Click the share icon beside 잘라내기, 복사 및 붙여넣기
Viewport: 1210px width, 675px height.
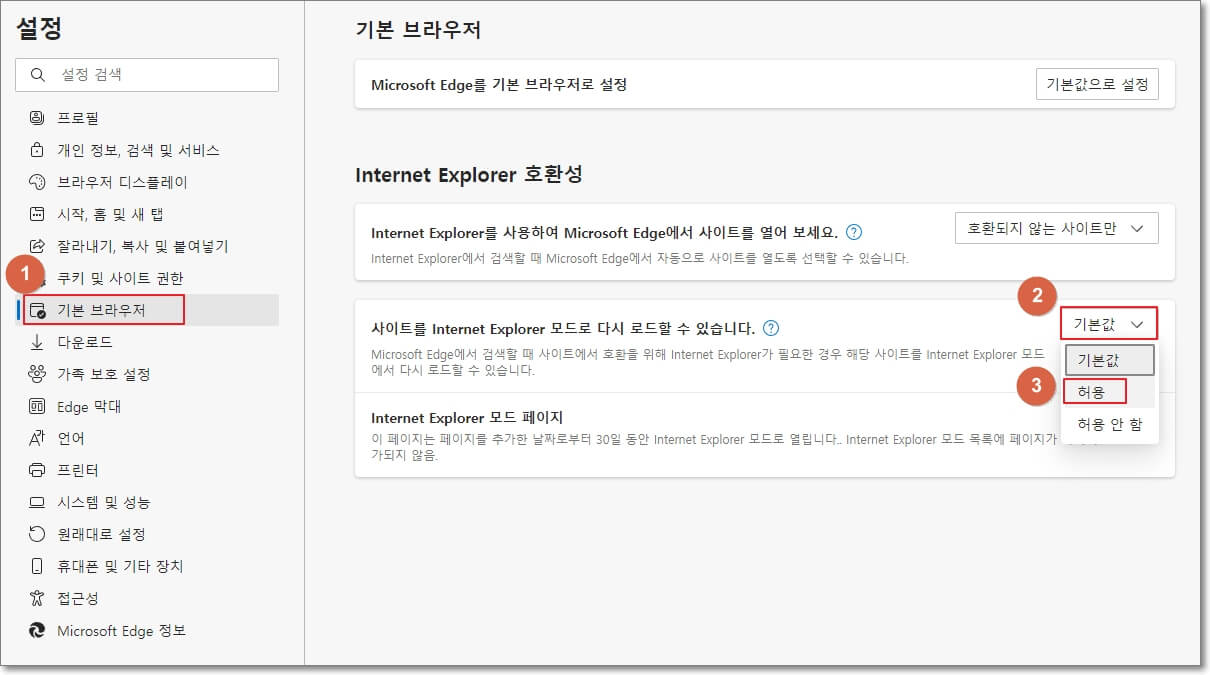(38, 246)
